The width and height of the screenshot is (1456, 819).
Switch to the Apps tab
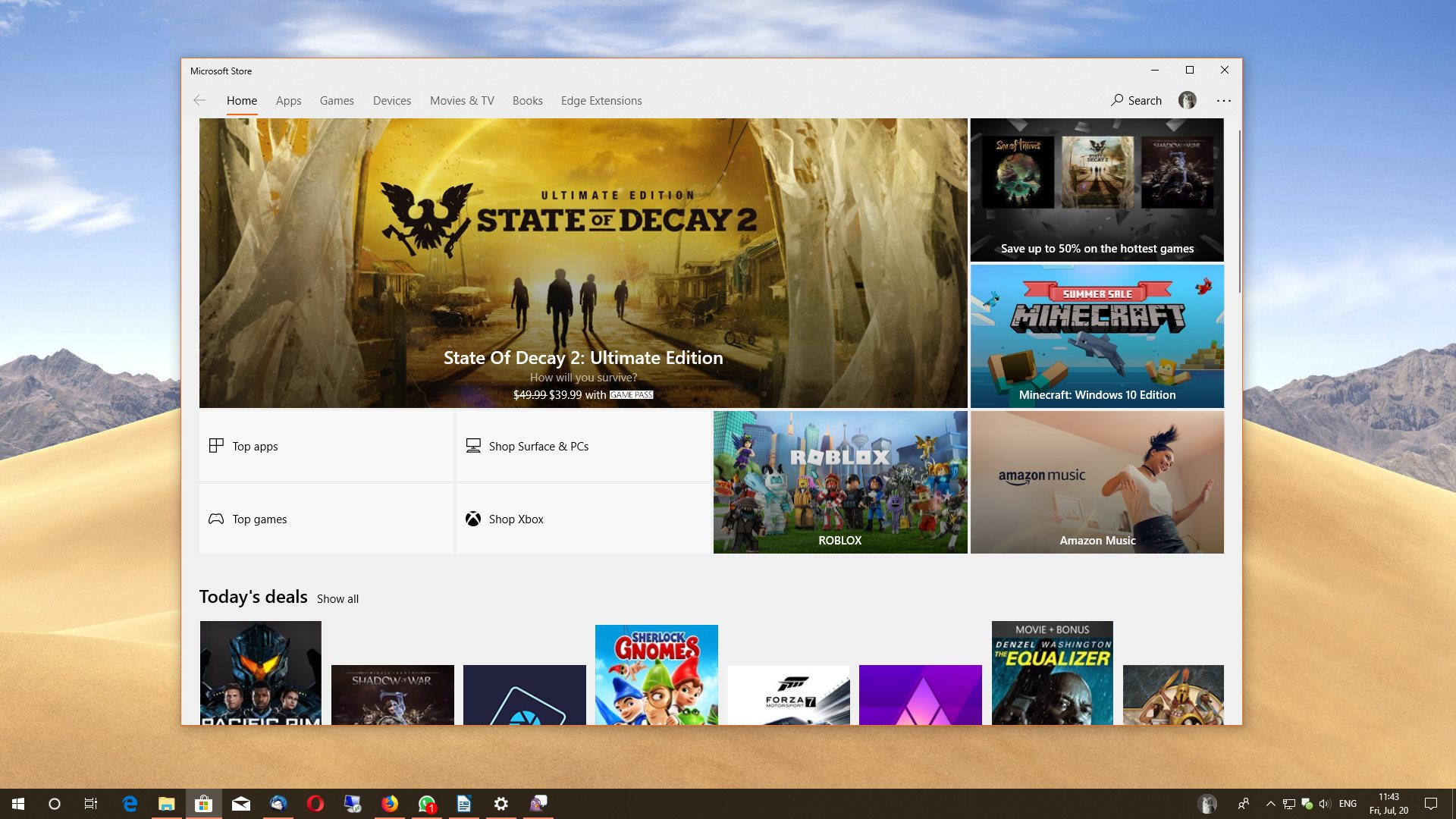288,100
